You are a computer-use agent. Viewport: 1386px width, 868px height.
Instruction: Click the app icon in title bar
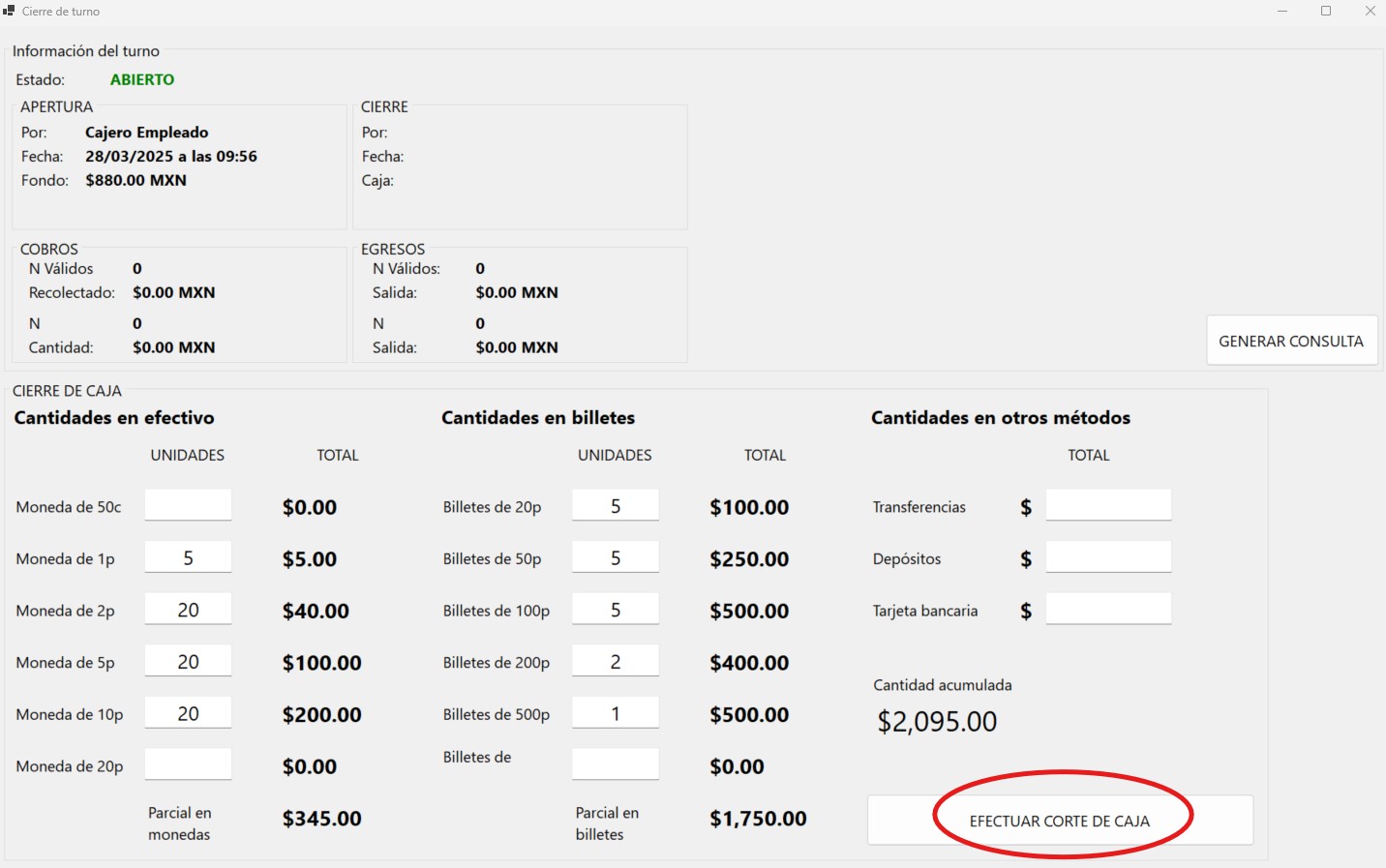point(10,11)
